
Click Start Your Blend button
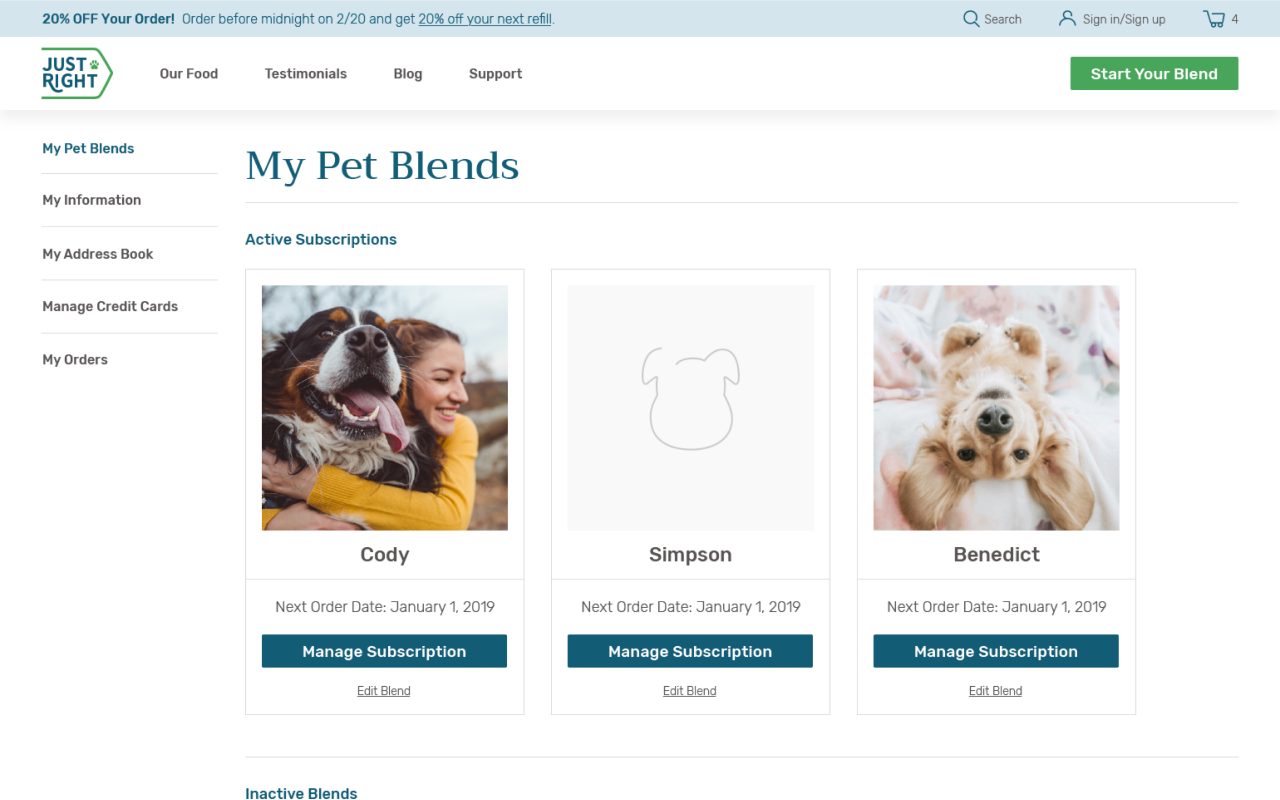[1154, 73]
